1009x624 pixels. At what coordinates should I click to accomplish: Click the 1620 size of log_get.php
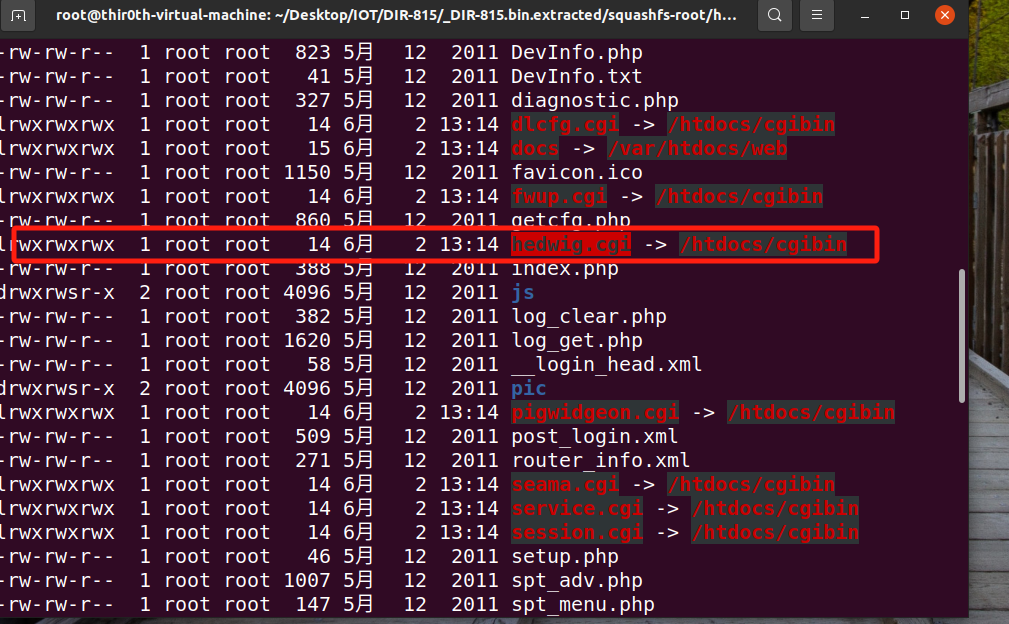307,340
